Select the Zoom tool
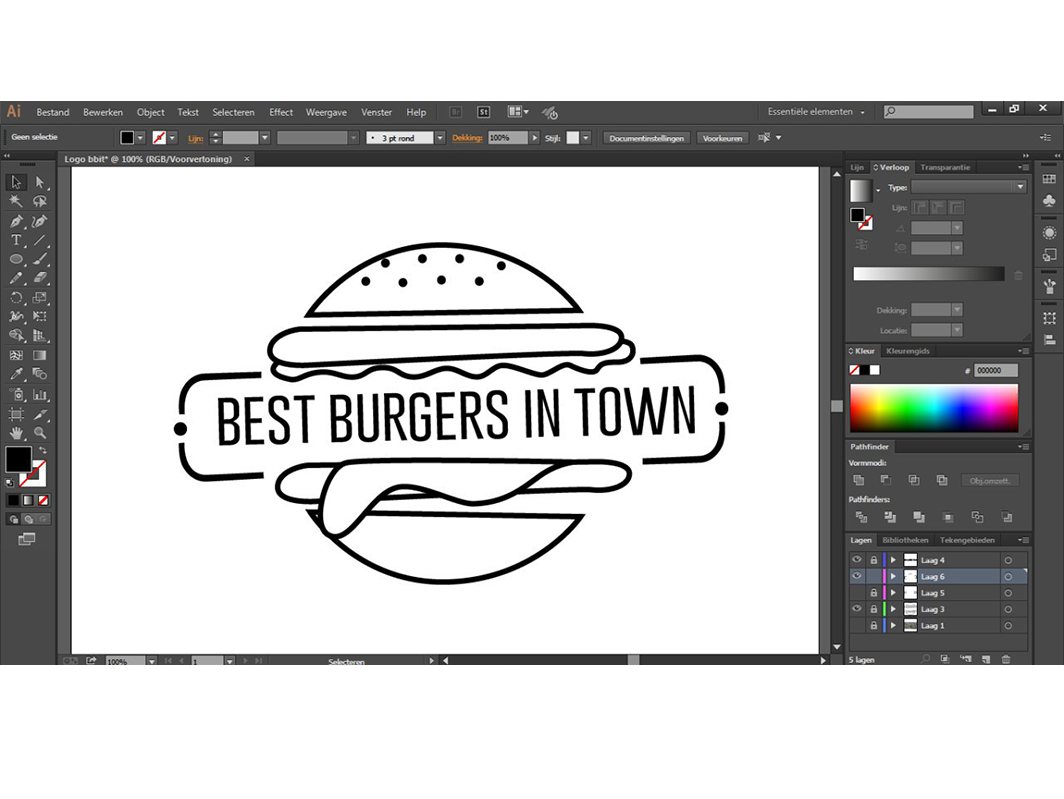 point(40,433)
